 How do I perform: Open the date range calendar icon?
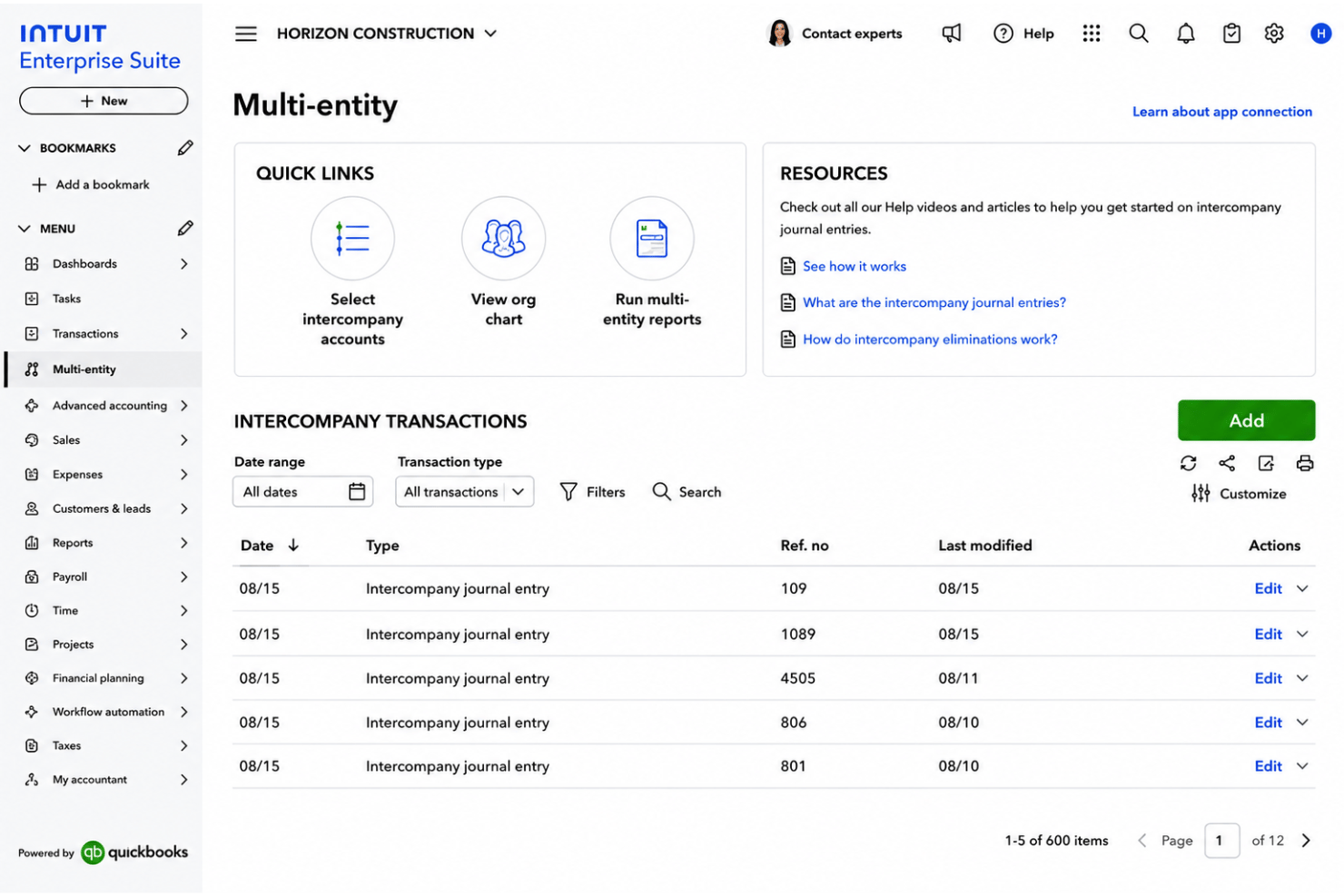tap(357, 492)
